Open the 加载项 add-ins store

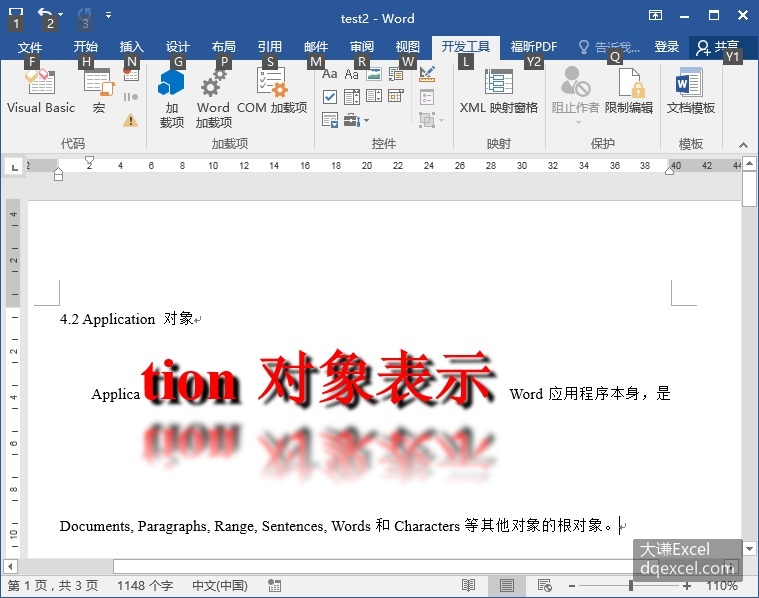[x=172, y=98]
